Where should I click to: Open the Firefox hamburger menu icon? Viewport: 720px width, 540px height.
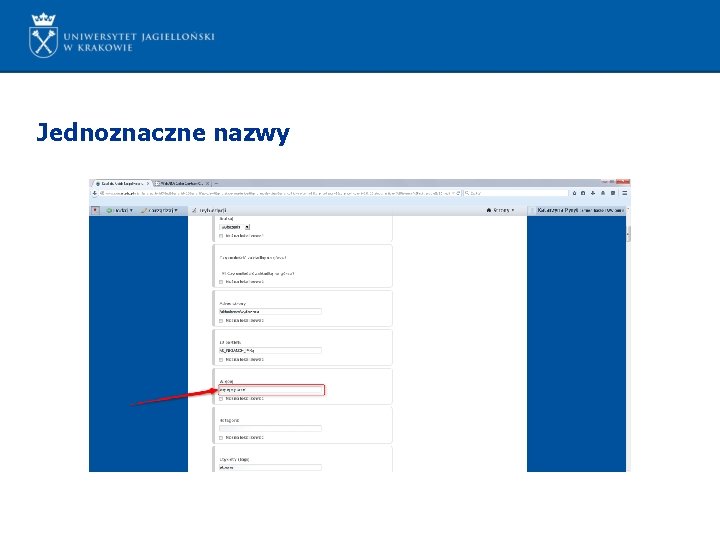tap(624, 193)
